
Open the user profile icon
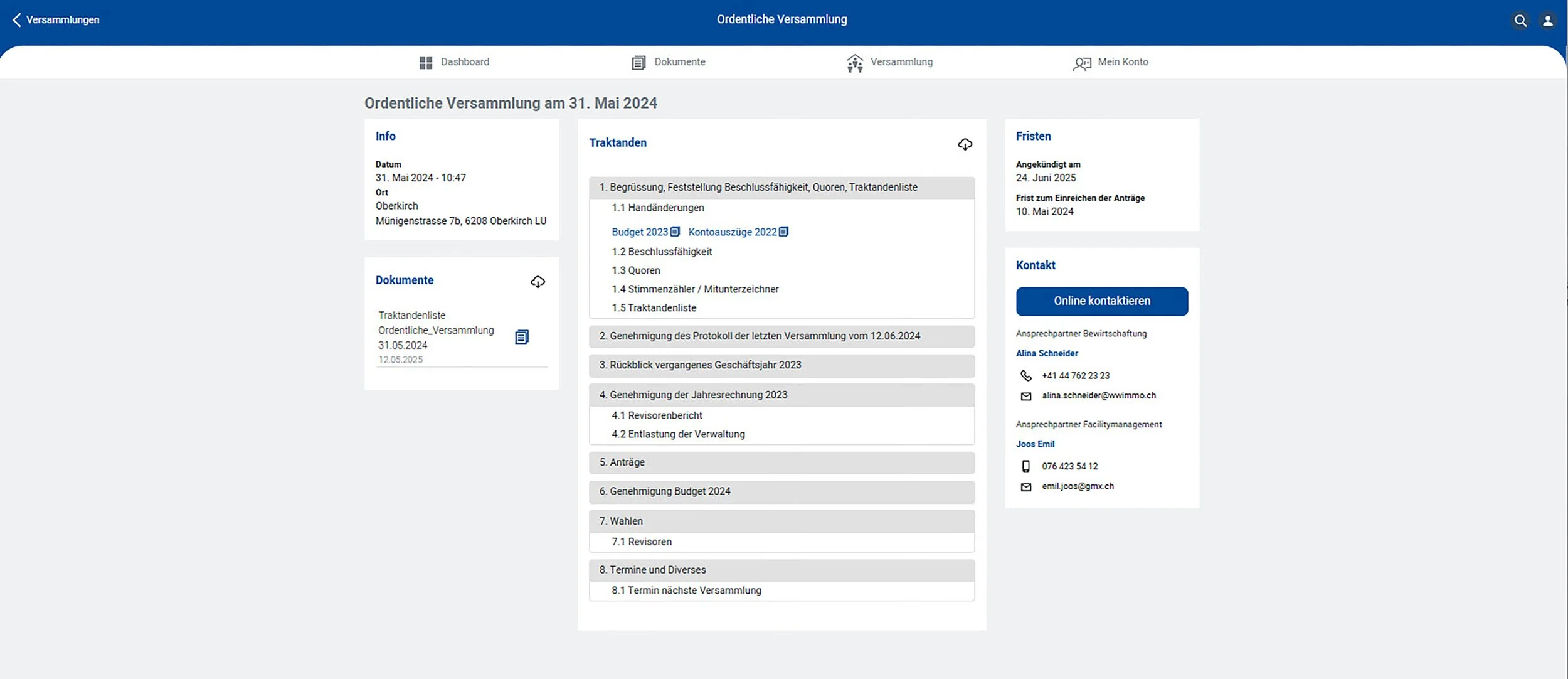tap(1547, 21)
